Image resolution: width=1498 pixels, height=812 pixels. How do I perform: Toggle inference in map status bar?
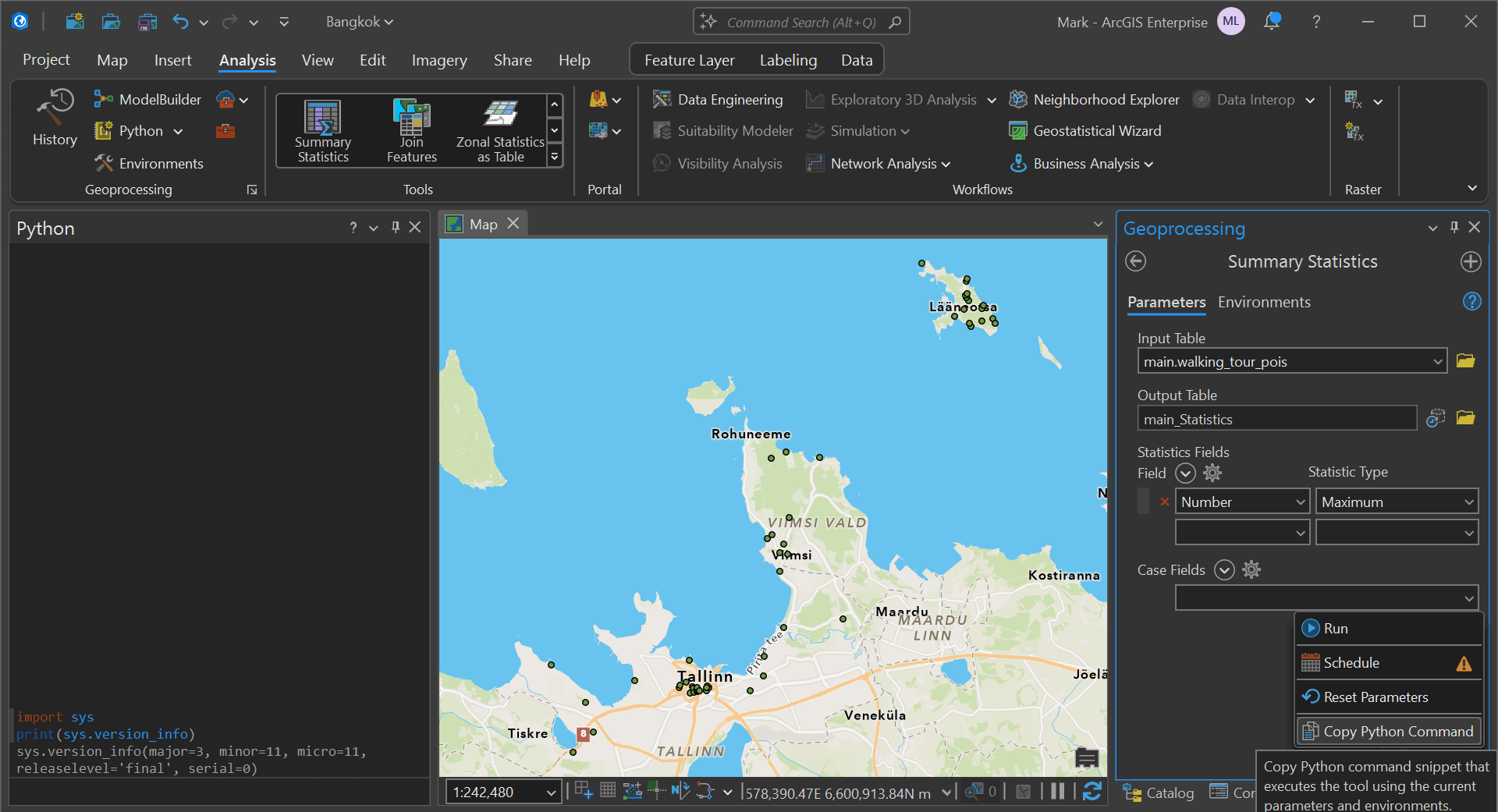click(656, 791)
